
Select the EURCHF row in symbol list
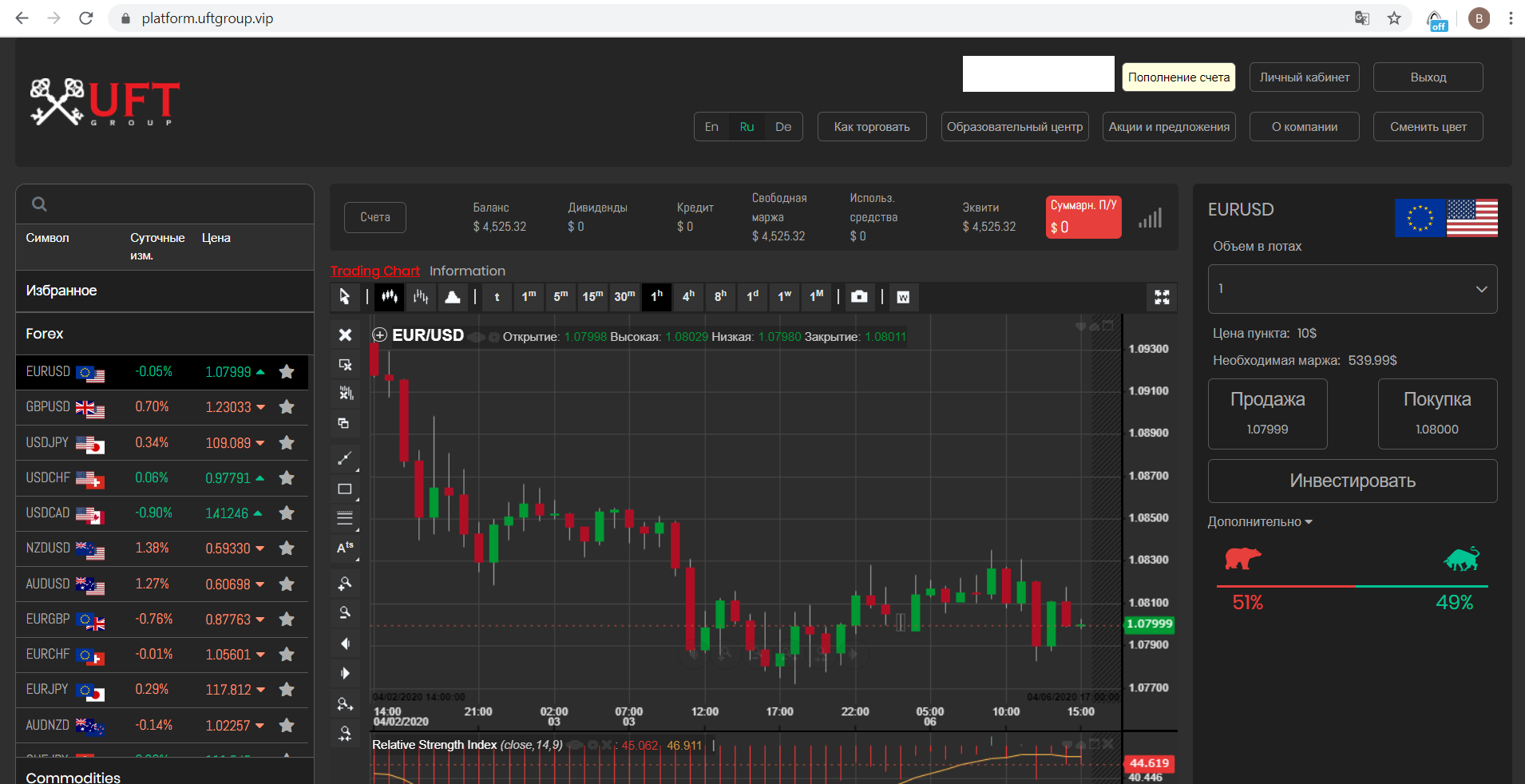click(x=162, y=655)
